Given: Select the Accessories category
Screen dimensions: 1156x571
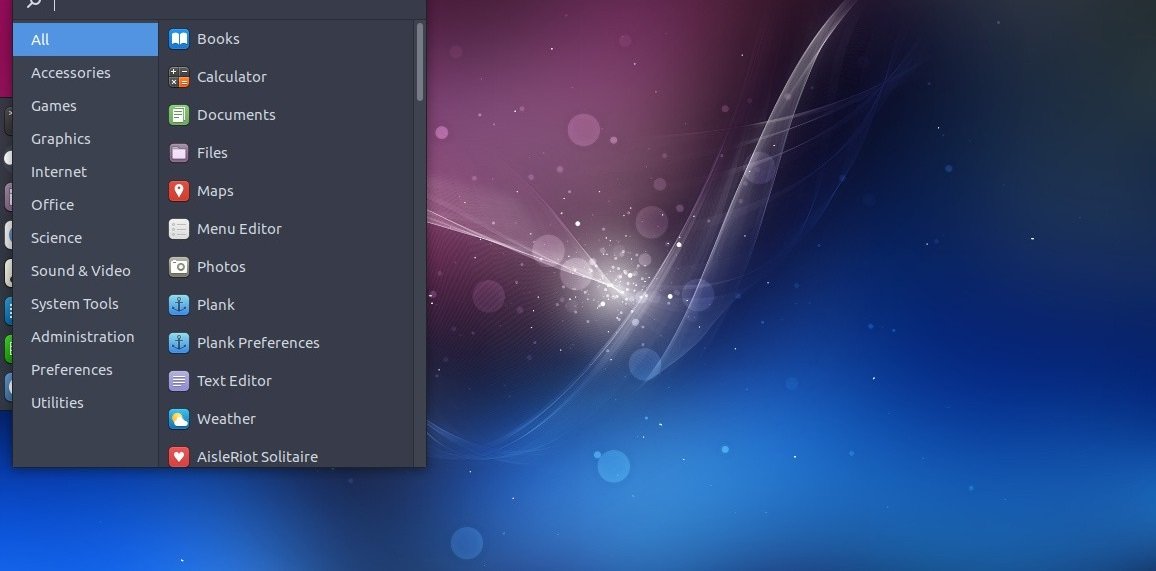Looking at the screenshot, I should (70, 73).
